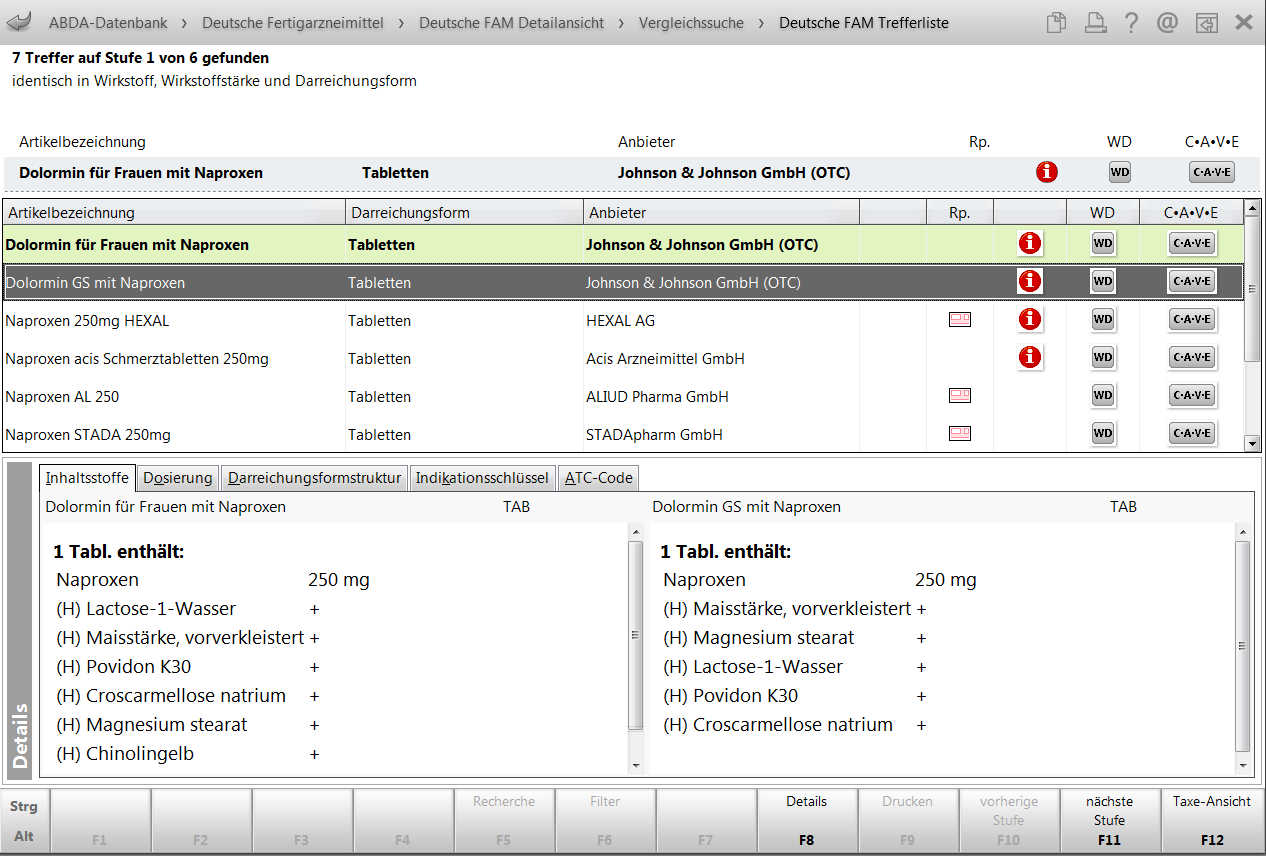1266x856 pixels.
Task: Click the copy documents icon in the title bar
Action: coord(1056,22)
